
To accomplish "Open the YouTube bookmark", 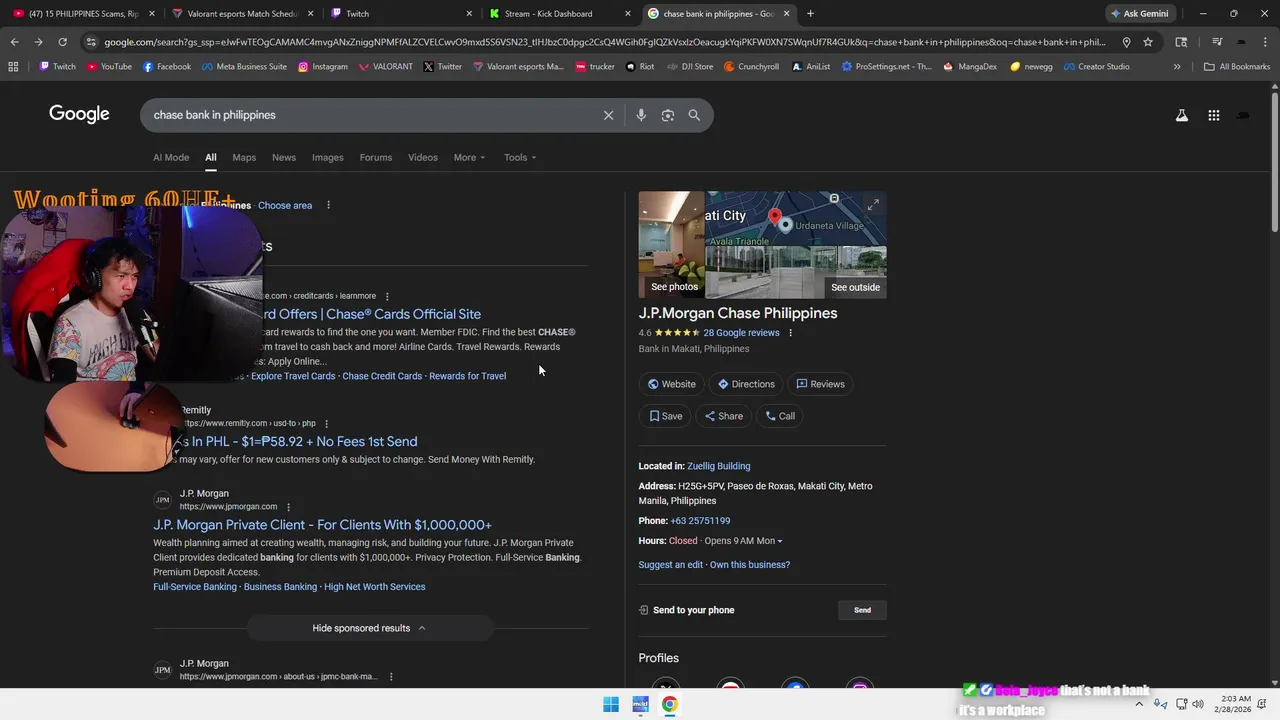I will [109, 66].
